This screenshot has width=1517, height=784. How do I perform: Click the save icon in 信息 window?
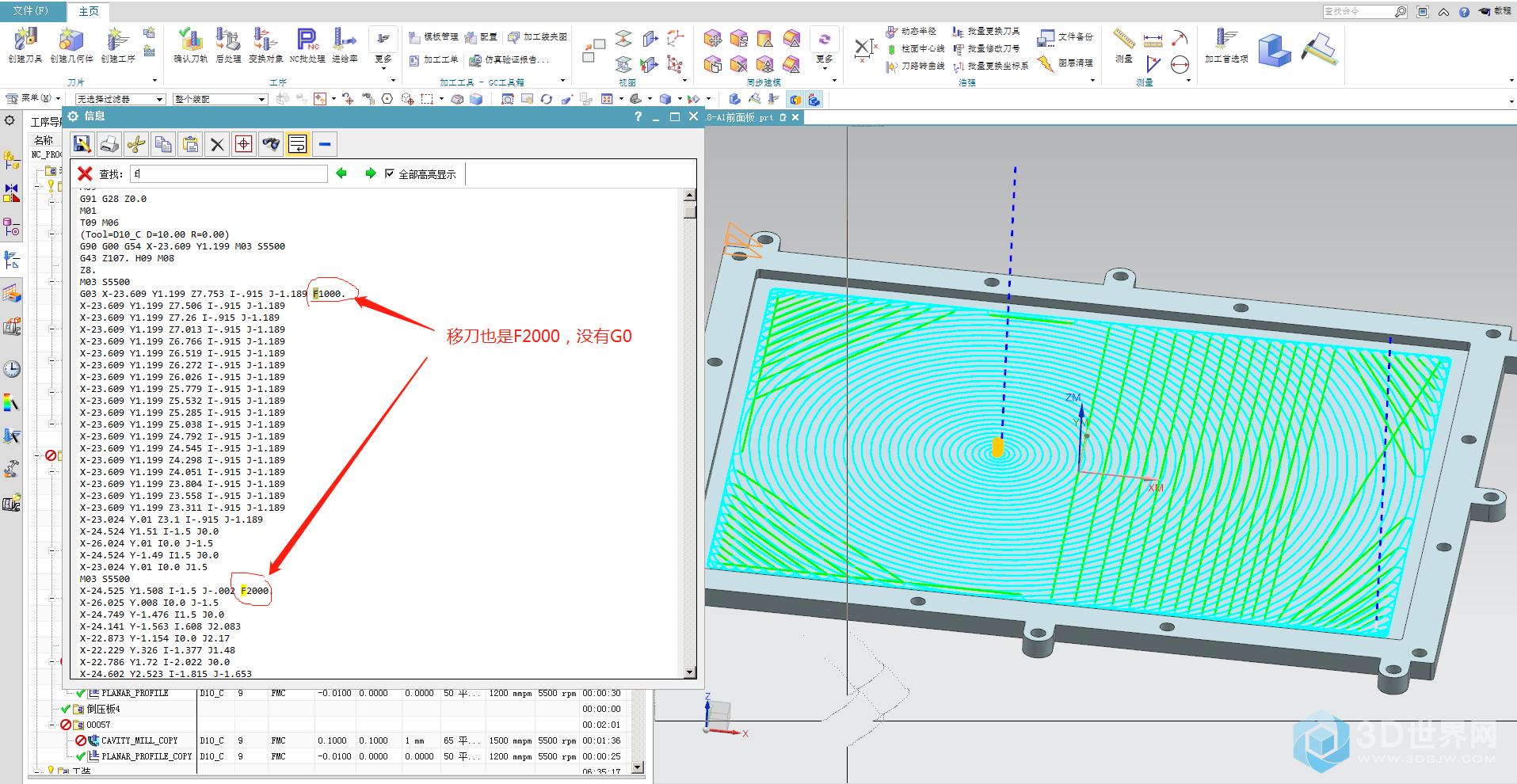click(x=82, y=144)
